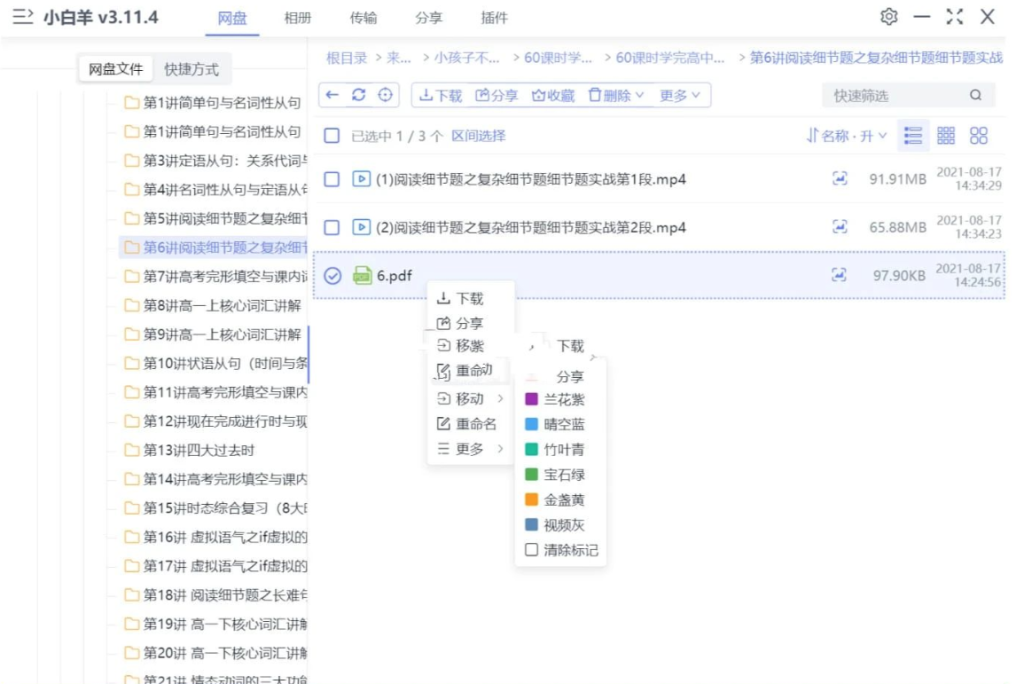Switch to the 网盘 top tab

click(232, 18)
